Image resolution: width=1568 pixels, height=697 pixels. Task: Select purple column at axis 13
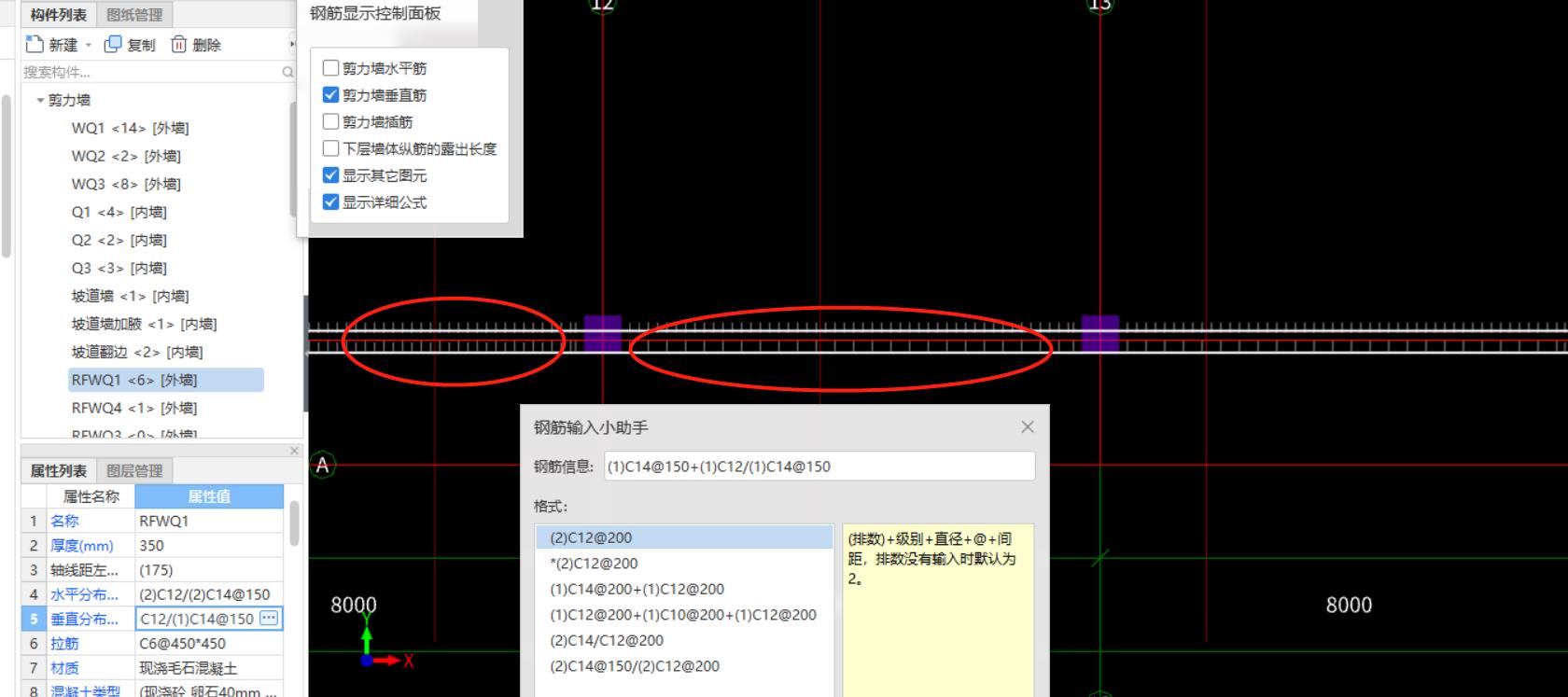pyautogui.click(x=1100, y=333)
